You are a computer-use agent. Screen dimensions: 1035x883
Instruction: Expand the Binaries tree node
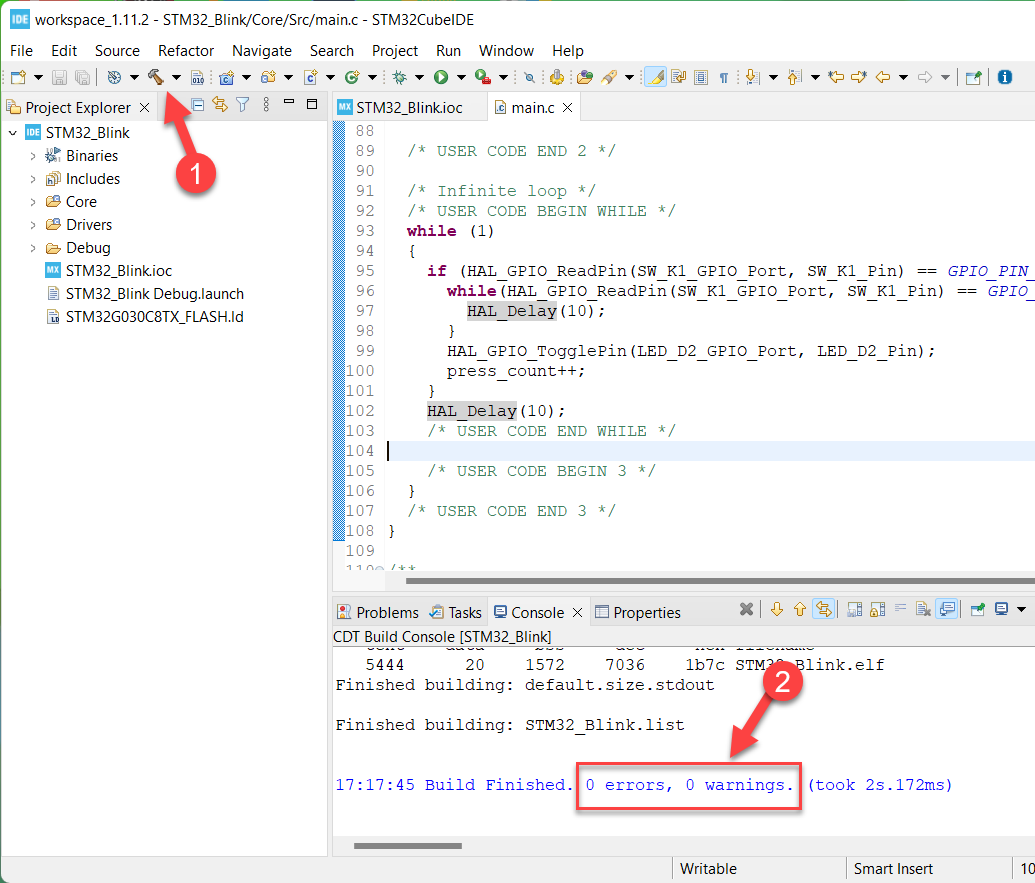33,156
